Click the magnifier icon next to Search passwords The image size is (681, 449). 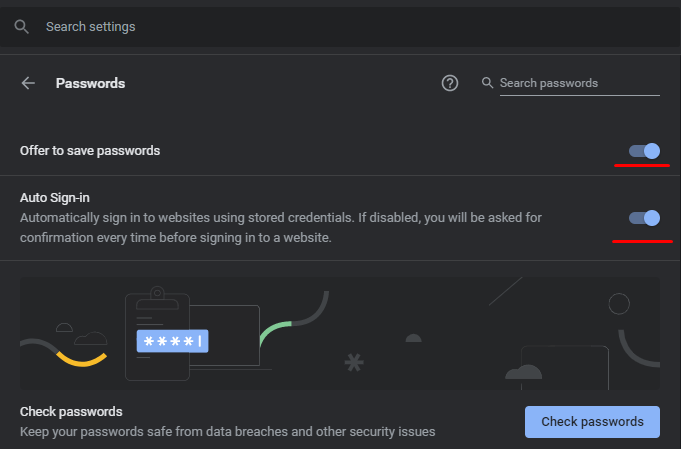[x=487, y=83]
